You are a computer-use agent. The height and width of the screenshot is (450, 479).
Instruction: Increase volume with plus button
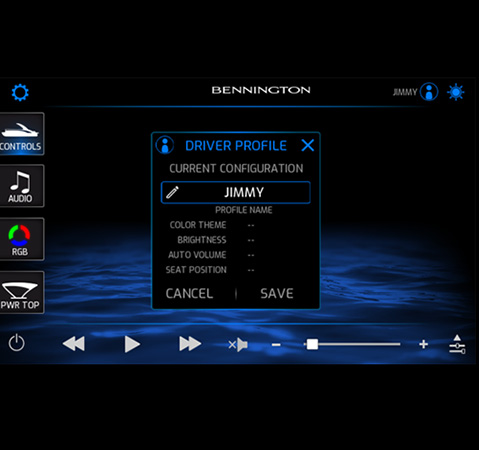coord(423,344)
